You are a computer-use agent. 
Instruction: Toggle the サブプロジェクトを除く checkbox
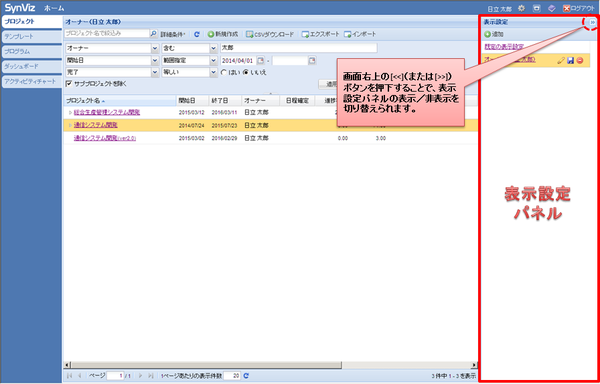pyautogui.click(x=69, y=83)
